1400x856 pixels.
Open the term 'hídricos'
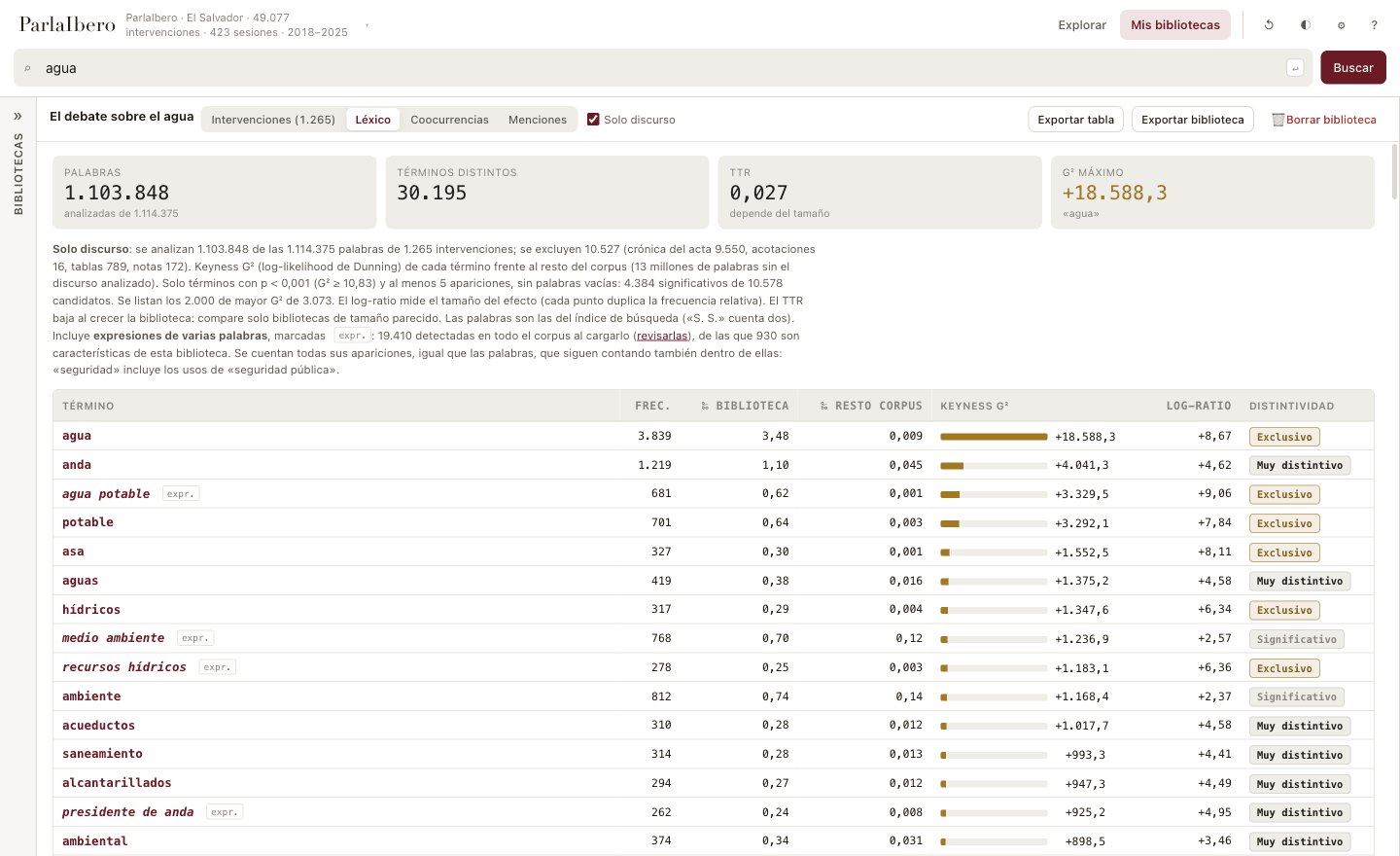pyautogui.click(x=91, y=610)
